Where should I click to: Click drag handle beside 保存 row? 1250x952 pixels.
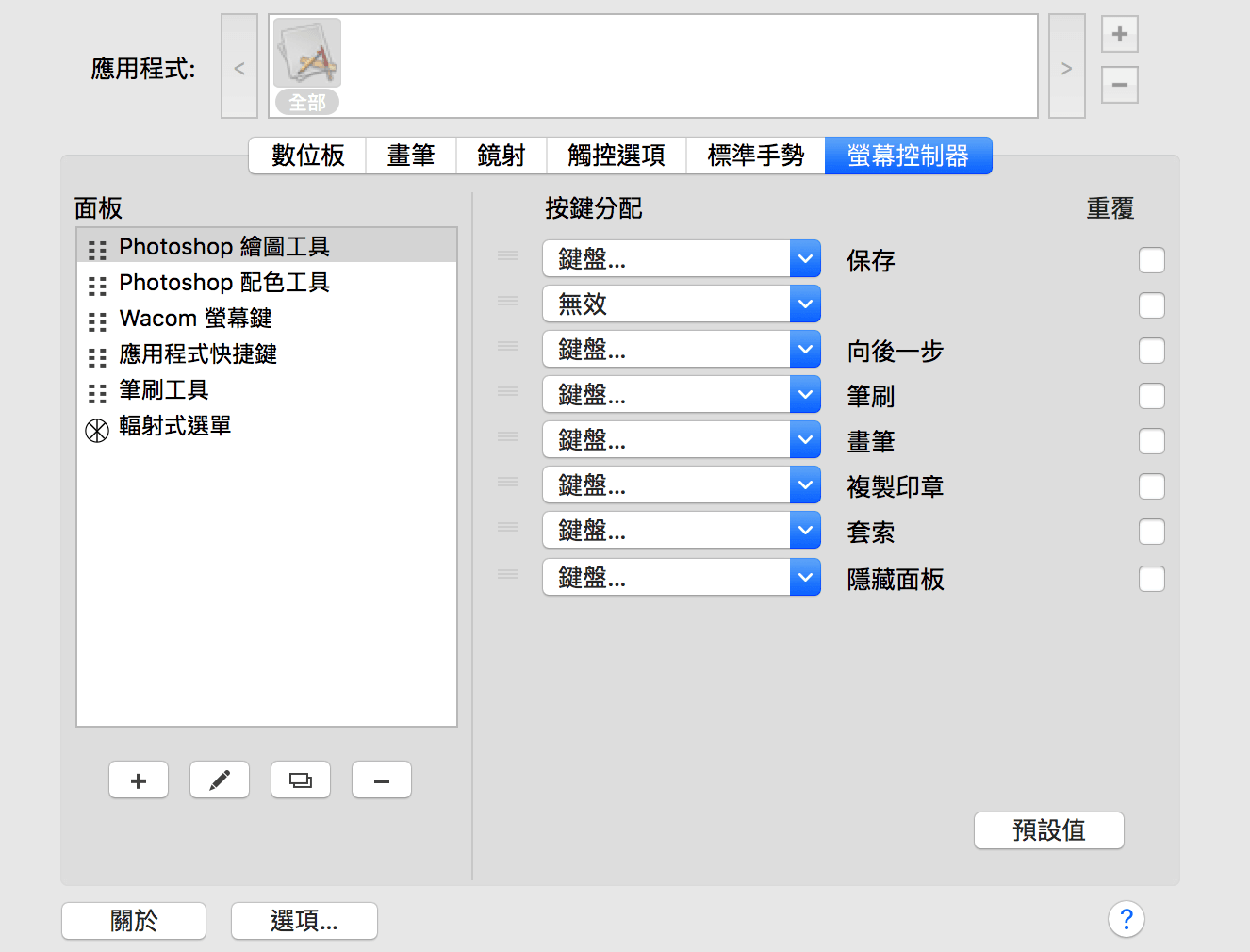508,255
